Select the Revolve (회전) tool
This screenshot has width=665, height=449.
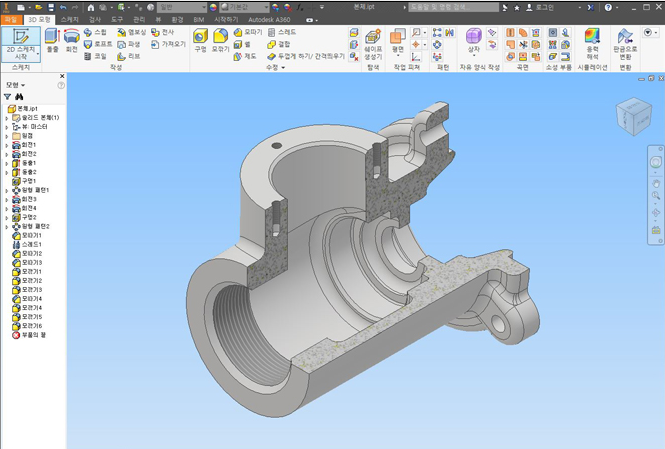pyautogui.click(x=72, y=41)
